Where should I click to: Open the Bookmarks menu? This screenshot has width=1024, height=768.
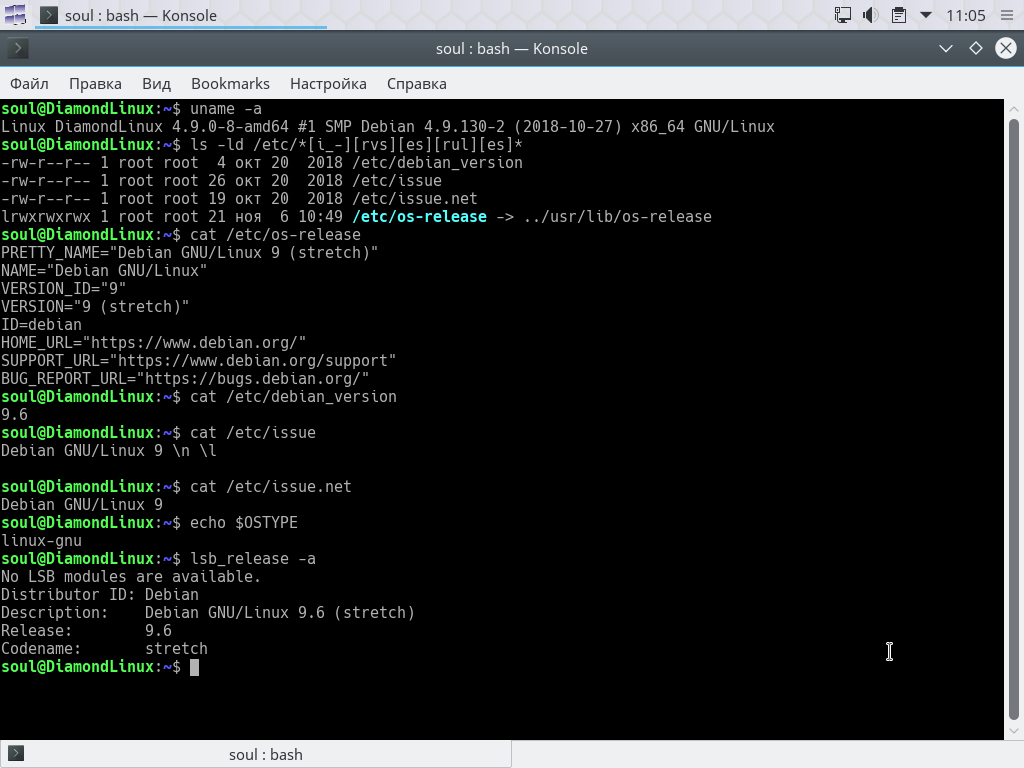click(x=230, y=84)
